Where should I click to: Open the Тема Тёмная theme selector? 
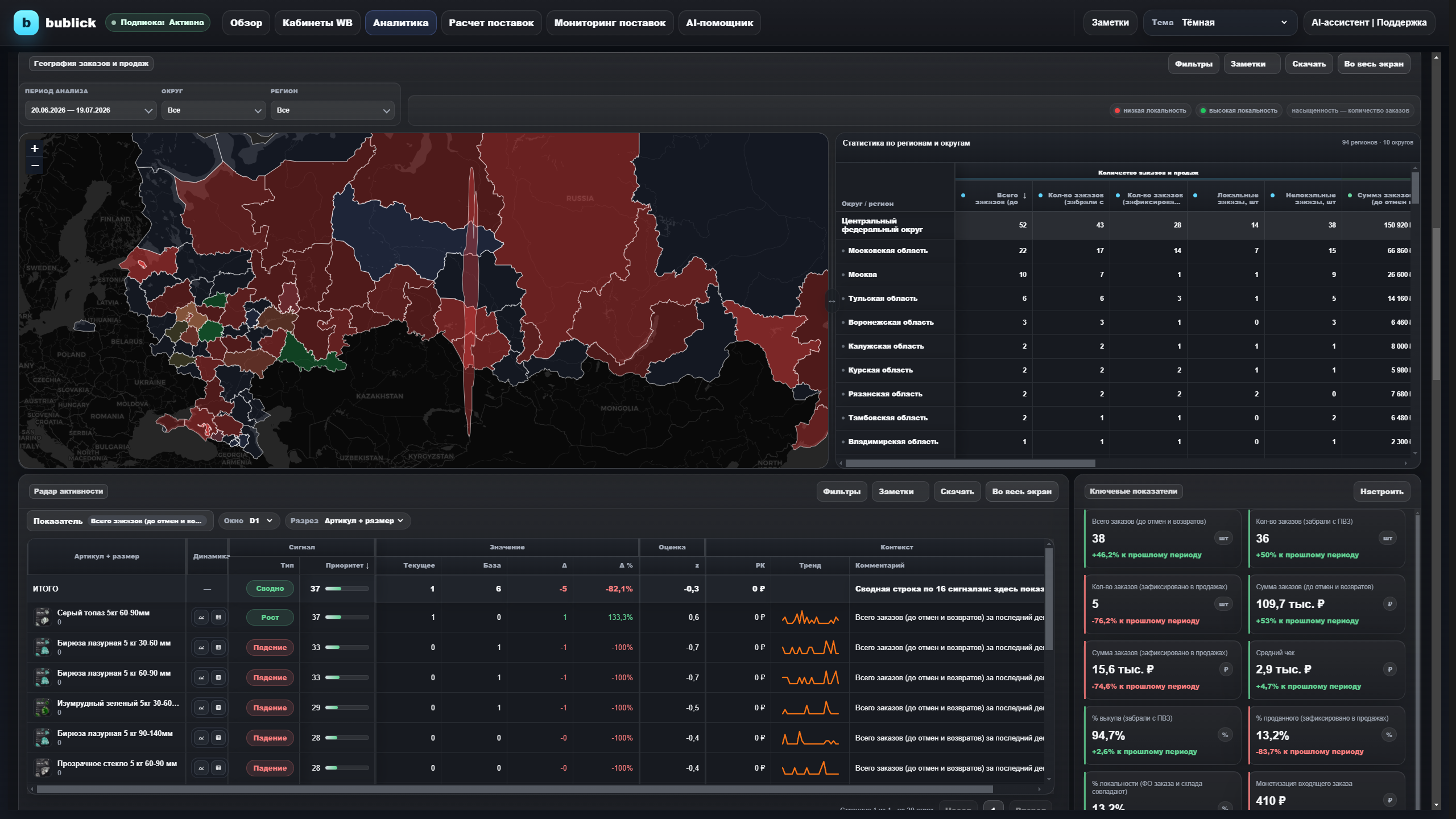click(x=1220, y=23)
